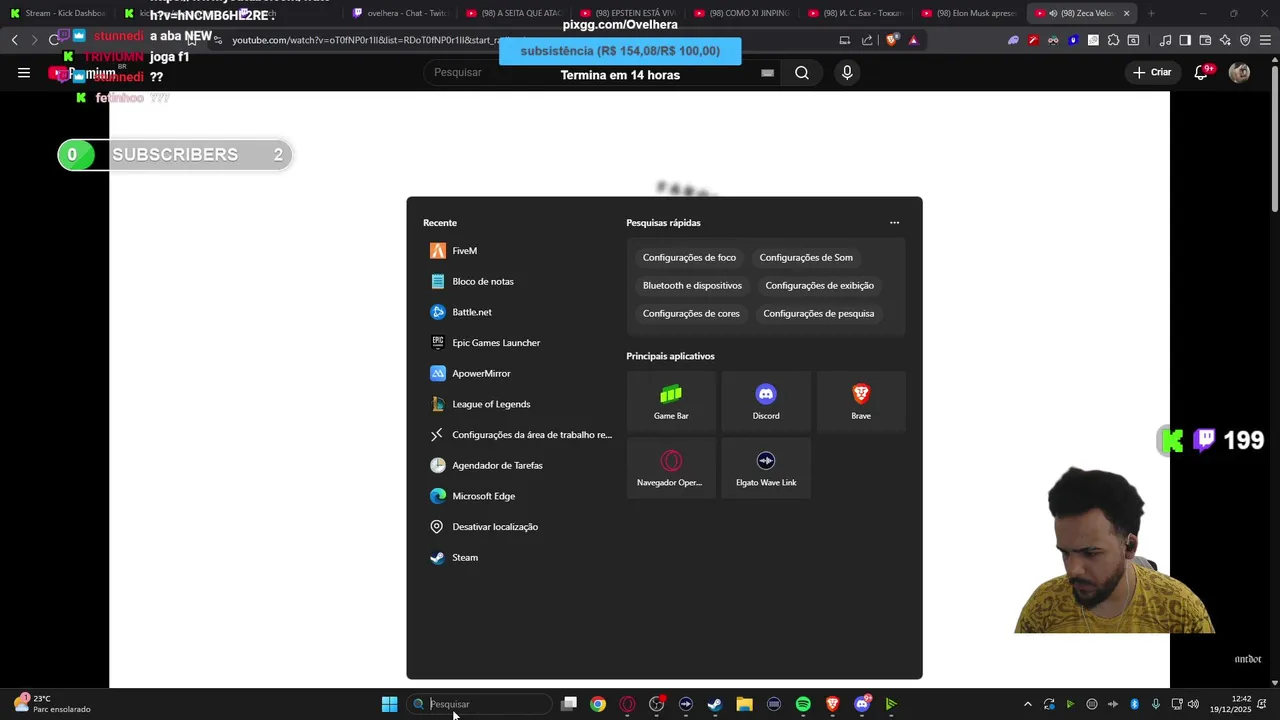Screen dimensions: 1280x720
Task: Select Configurações de exibição quick search
Action: pos(819,286)
